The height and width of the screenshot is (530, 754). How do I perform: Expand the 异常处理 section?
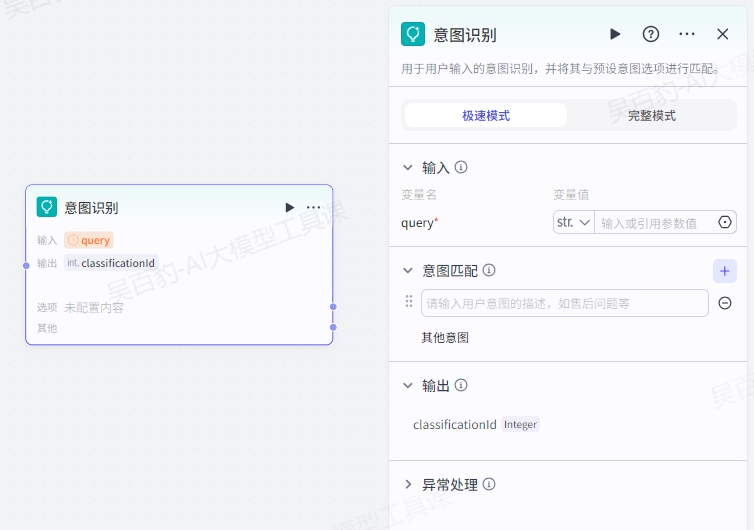408,484
